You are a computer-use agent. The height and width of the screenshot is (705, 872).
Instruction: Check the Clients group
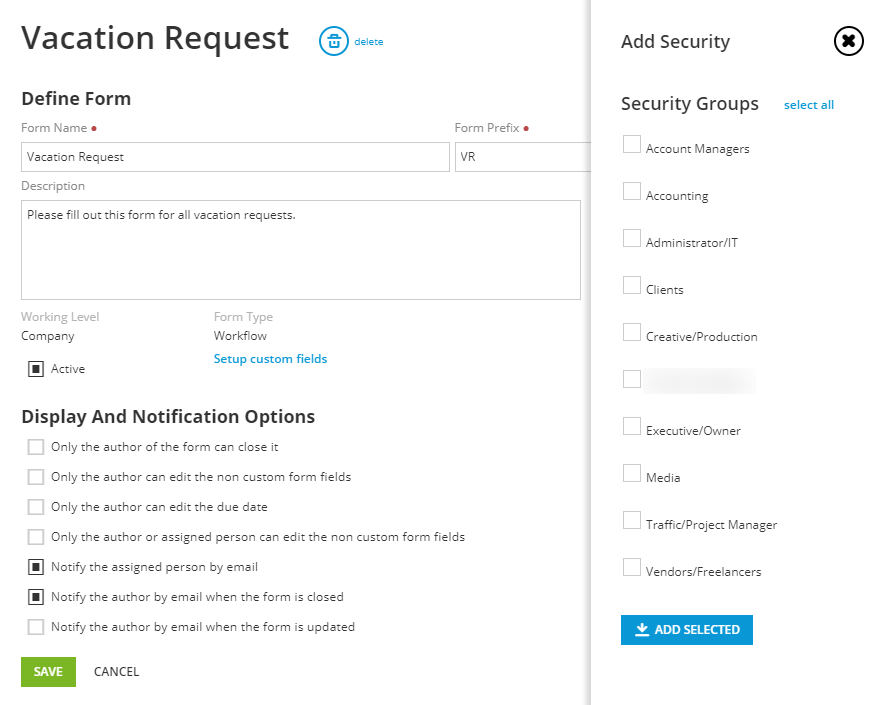632,285
